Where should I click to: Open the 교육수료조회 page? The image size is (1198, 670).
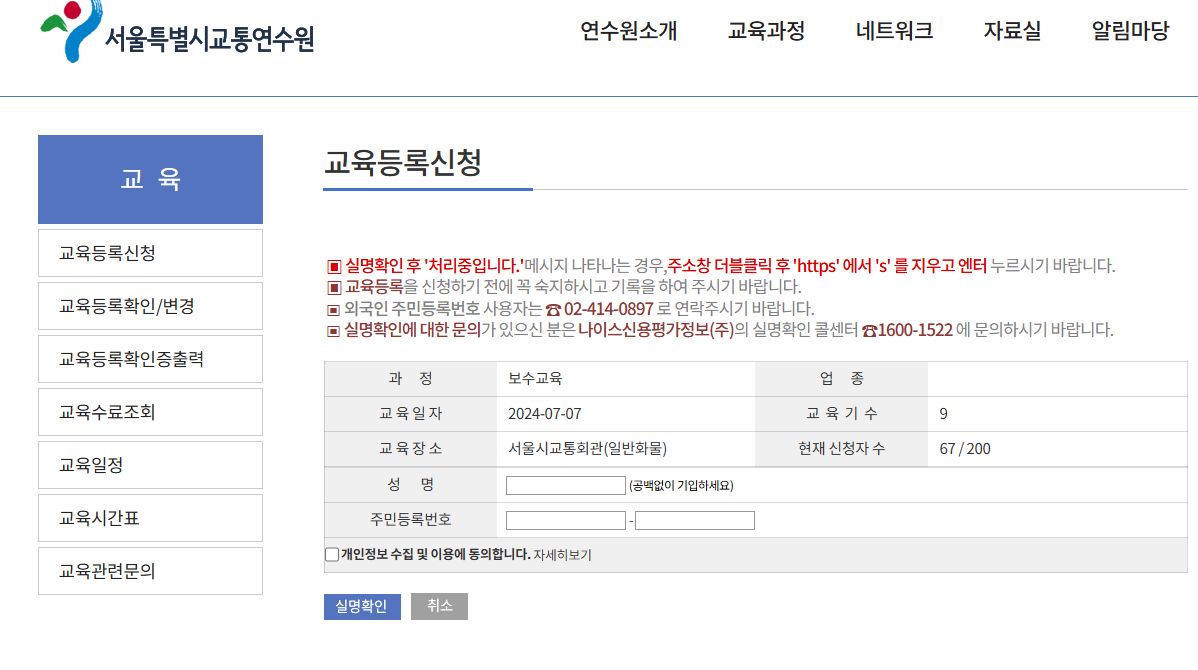(x=150, y=411)
